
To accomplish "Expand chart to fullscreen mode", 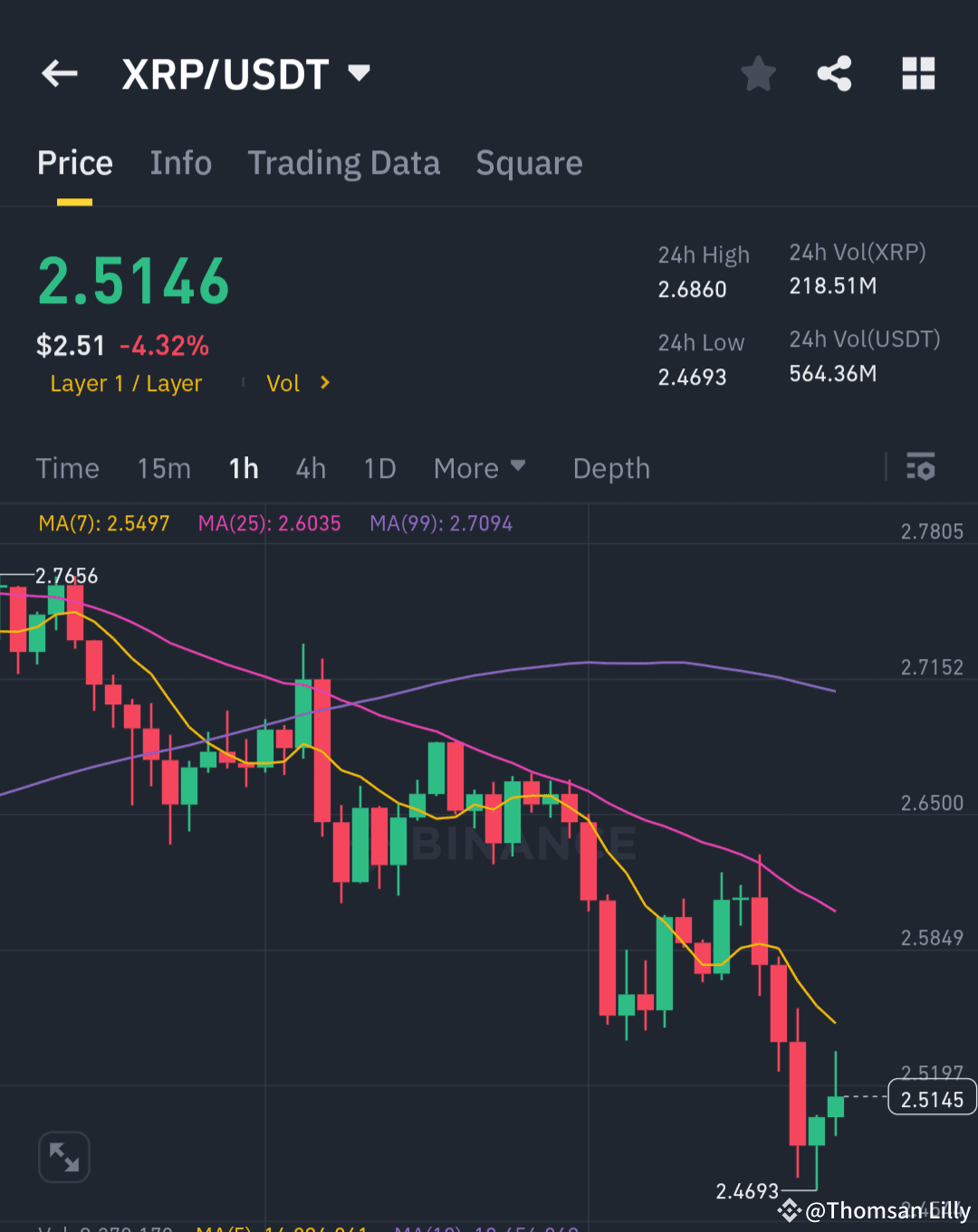I will pos(63,1157).
